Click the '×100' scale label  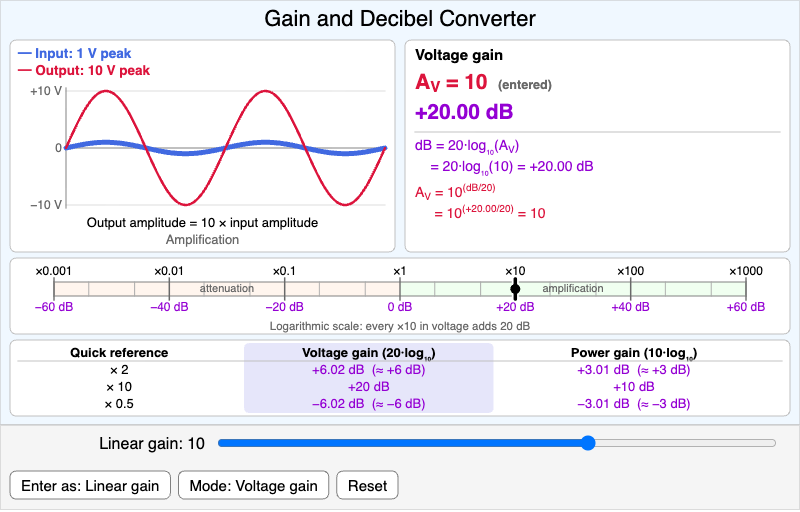pyautogui.click(x=631, y=271)
